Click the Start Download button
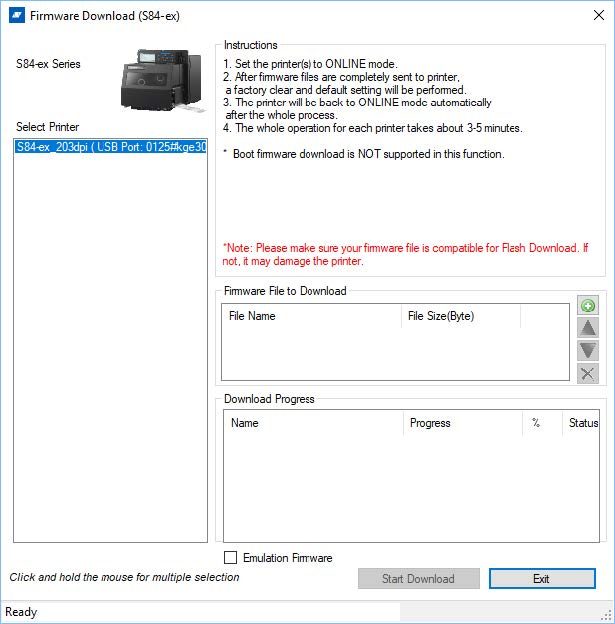The height and width of the screenshot is (624, 615). [x=418, y=579]
